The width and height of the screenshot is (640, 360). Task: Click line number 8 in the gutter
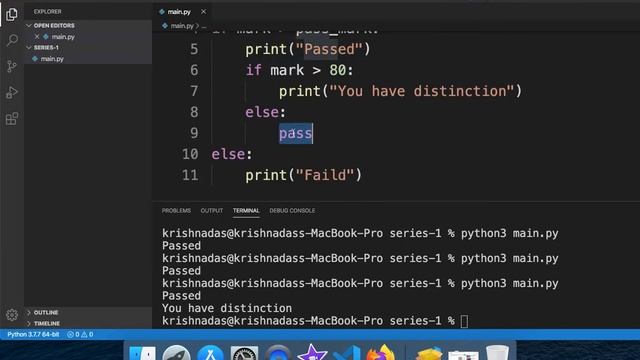point(194,112)
